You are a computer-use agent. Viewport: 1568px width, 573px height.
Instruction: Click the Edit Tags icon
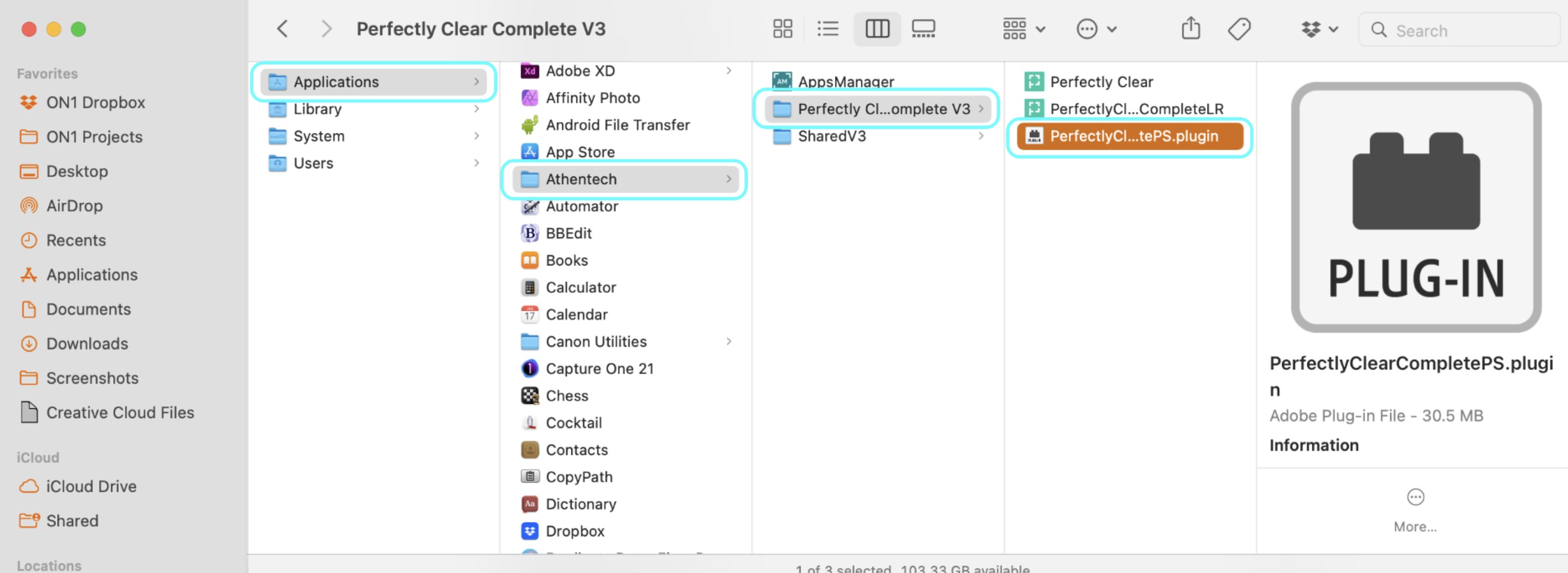point(1239,29)
